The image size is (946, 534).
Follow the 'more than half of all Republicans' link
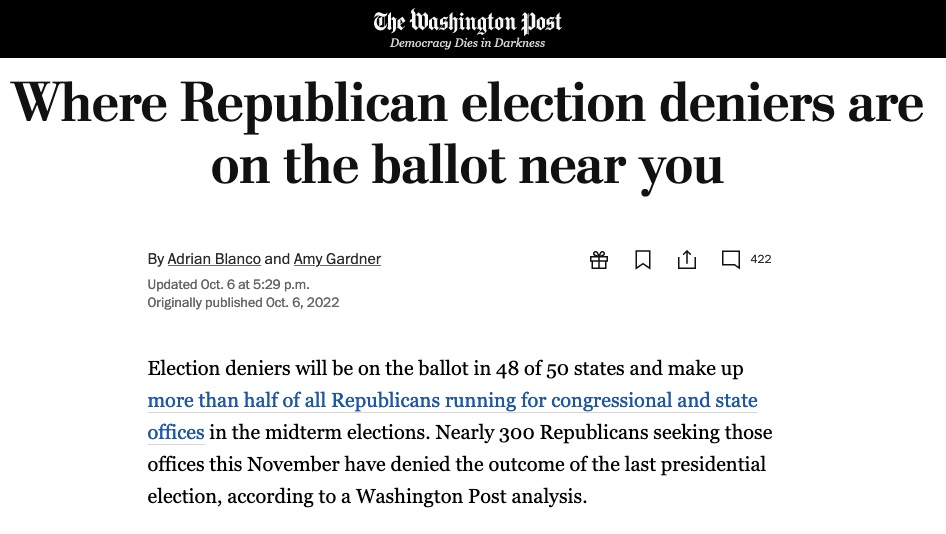(452, 400)
